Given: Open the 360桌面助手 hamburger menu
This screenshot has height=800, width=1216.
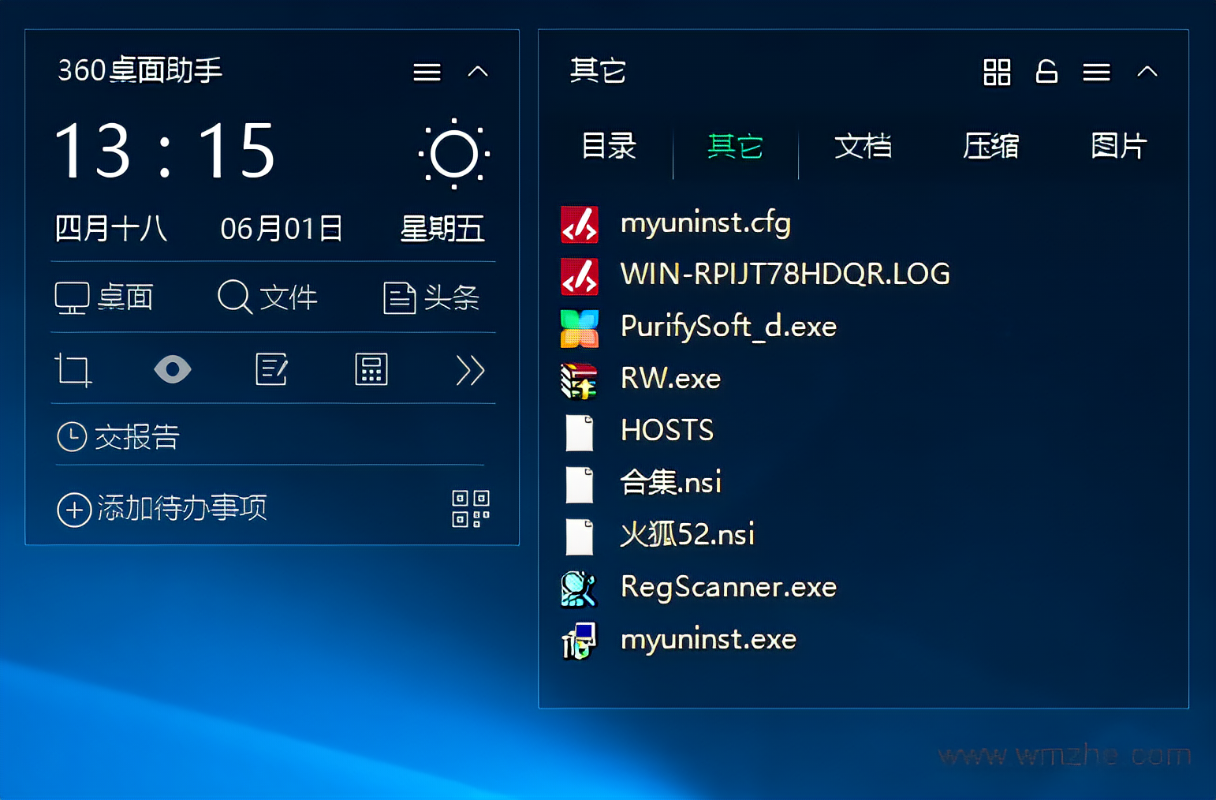Looking at the screenshot, I should coord(427,72).
